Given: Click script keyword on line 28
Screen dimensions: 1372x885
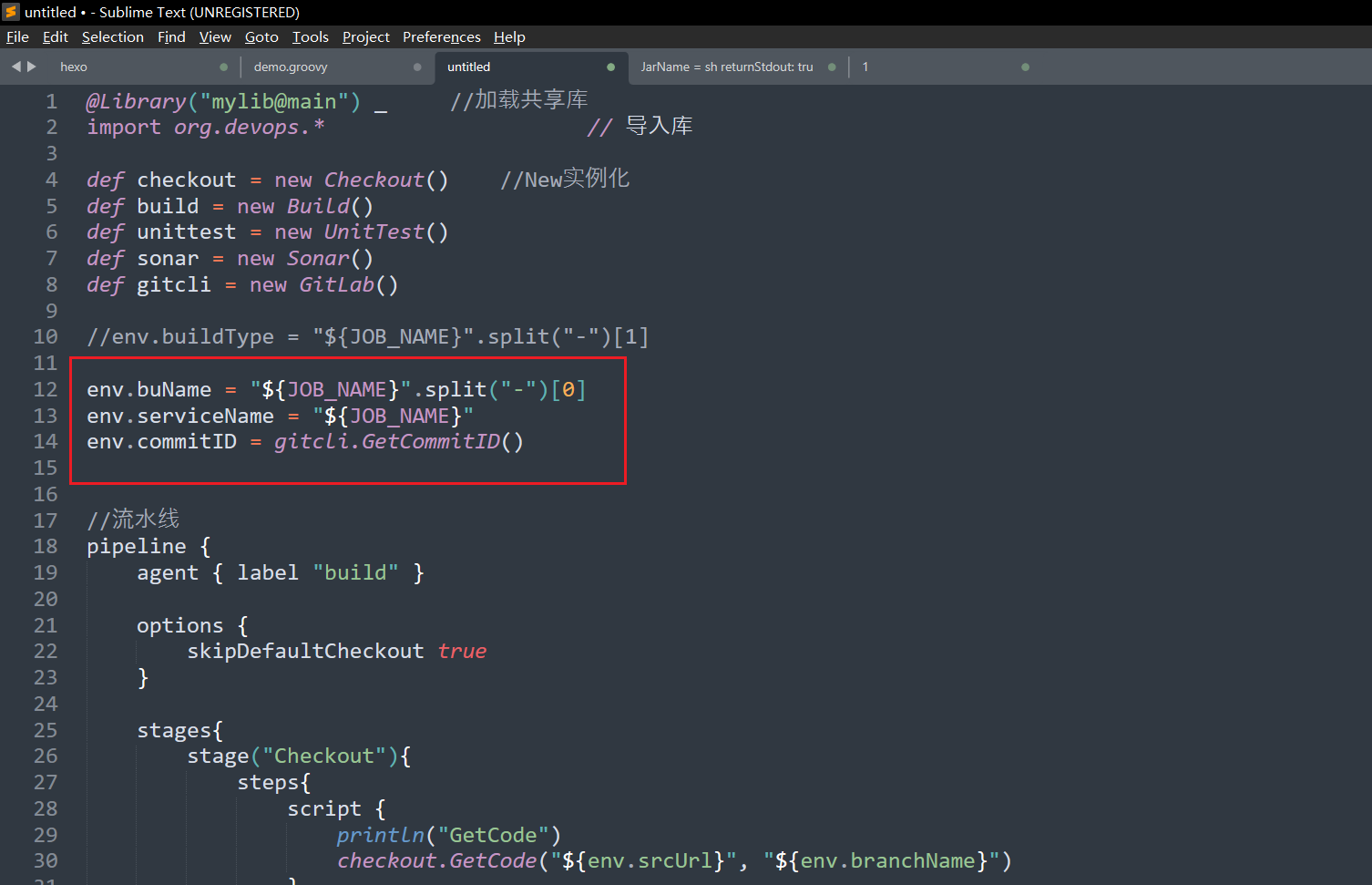Looking at the screenshot, I should coord(324,809).
